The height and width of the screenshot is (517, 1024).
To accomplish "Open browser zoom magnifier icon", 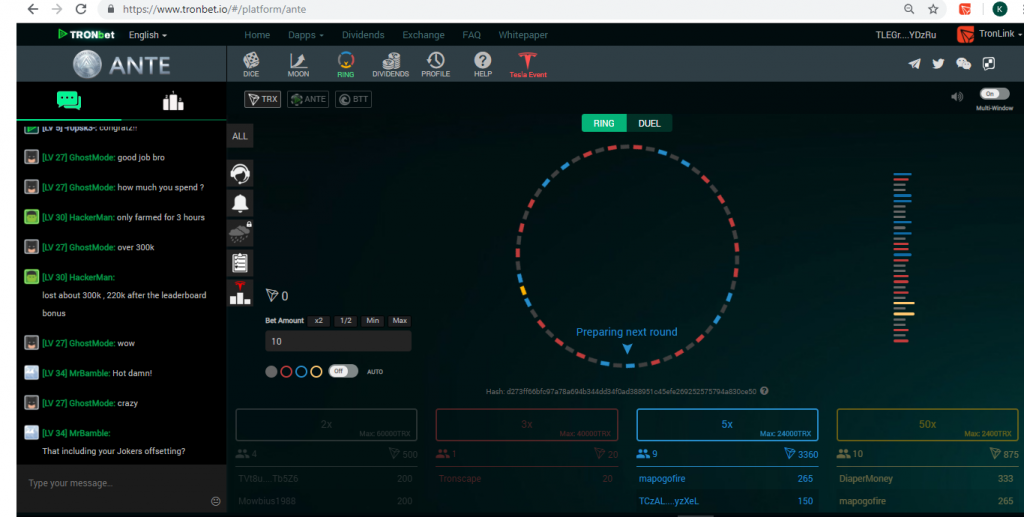I will 909,9.
